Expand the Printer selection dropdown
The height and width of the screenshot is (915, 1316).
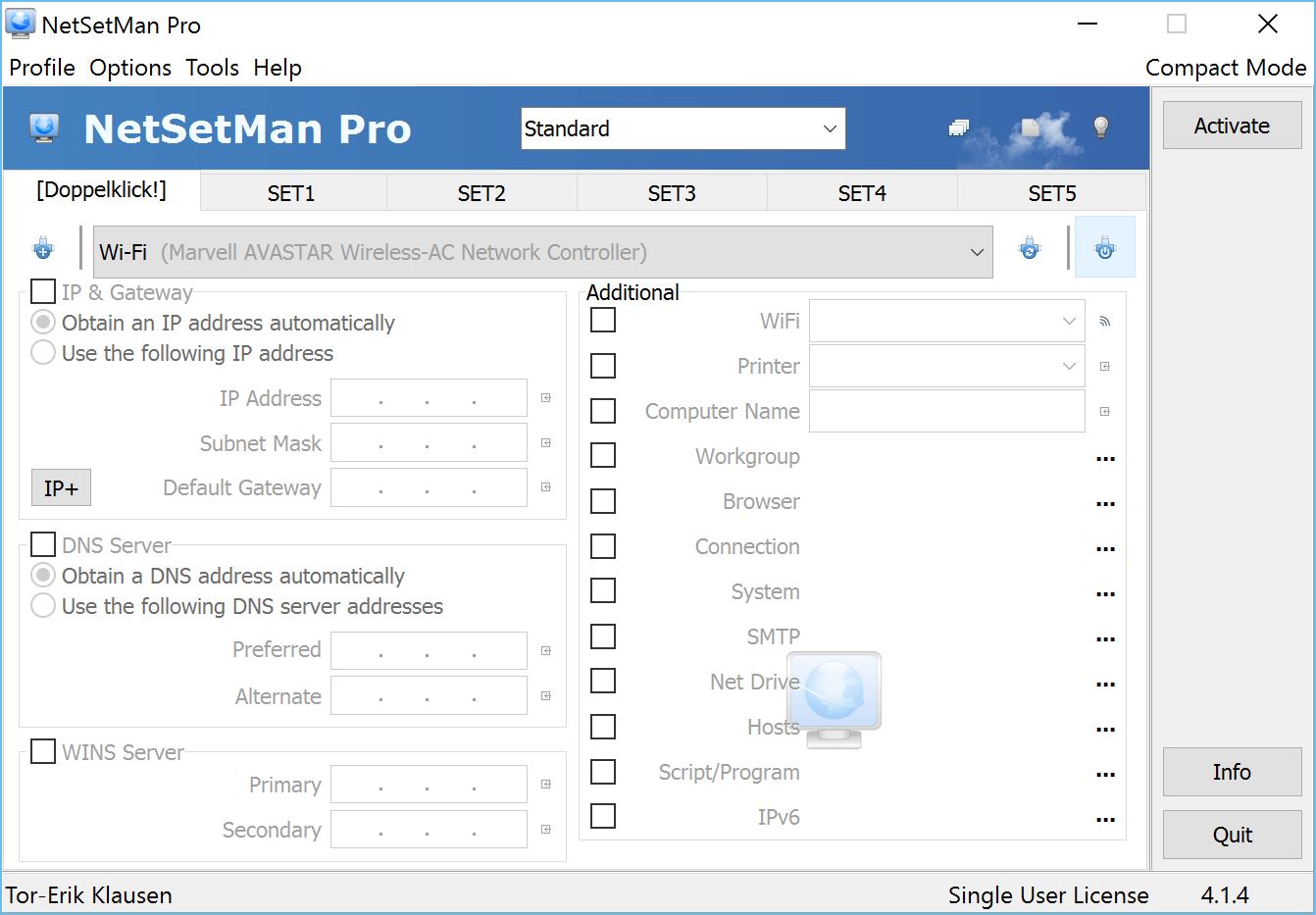click(x=946, y=366)
